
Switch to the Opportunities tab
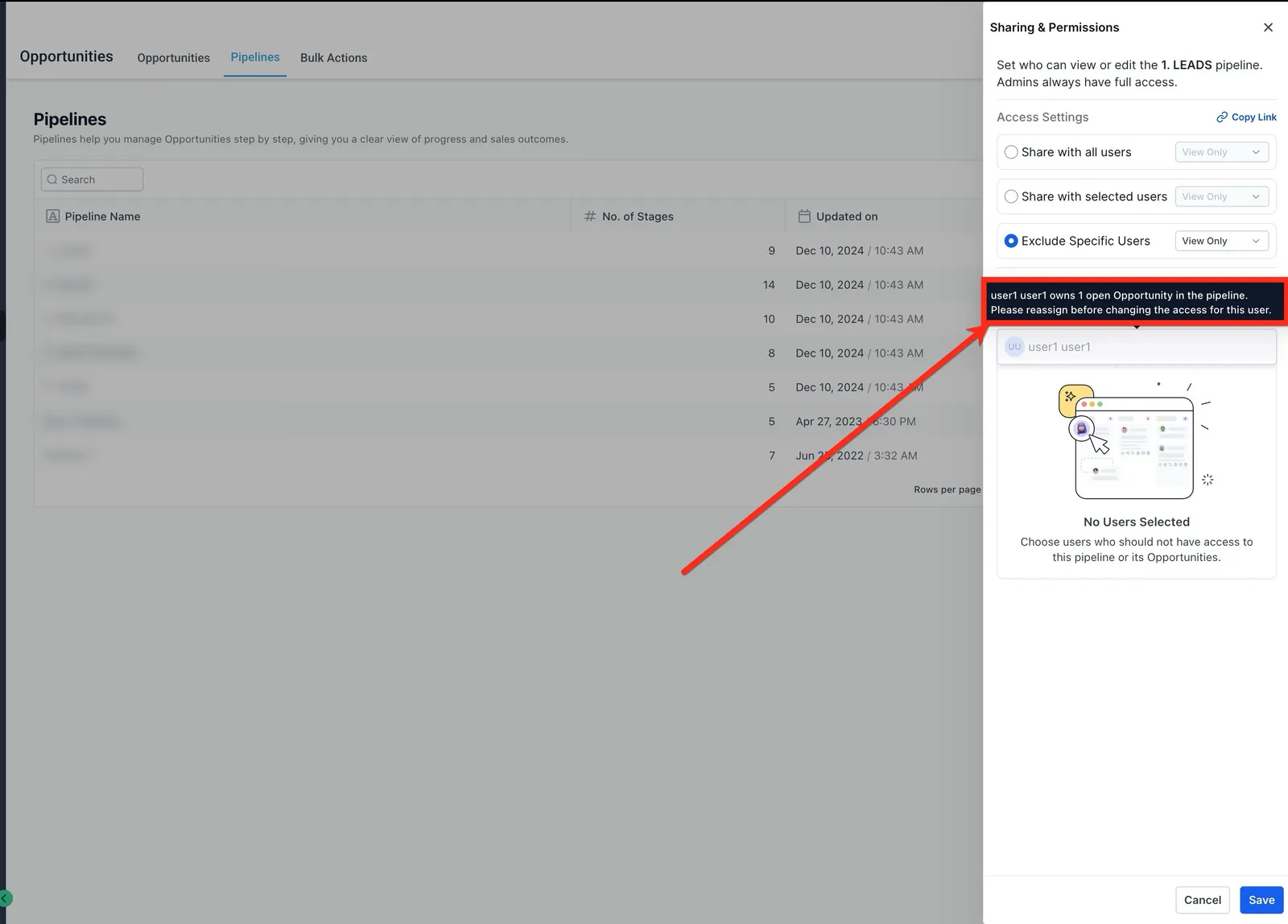[173, 58]
